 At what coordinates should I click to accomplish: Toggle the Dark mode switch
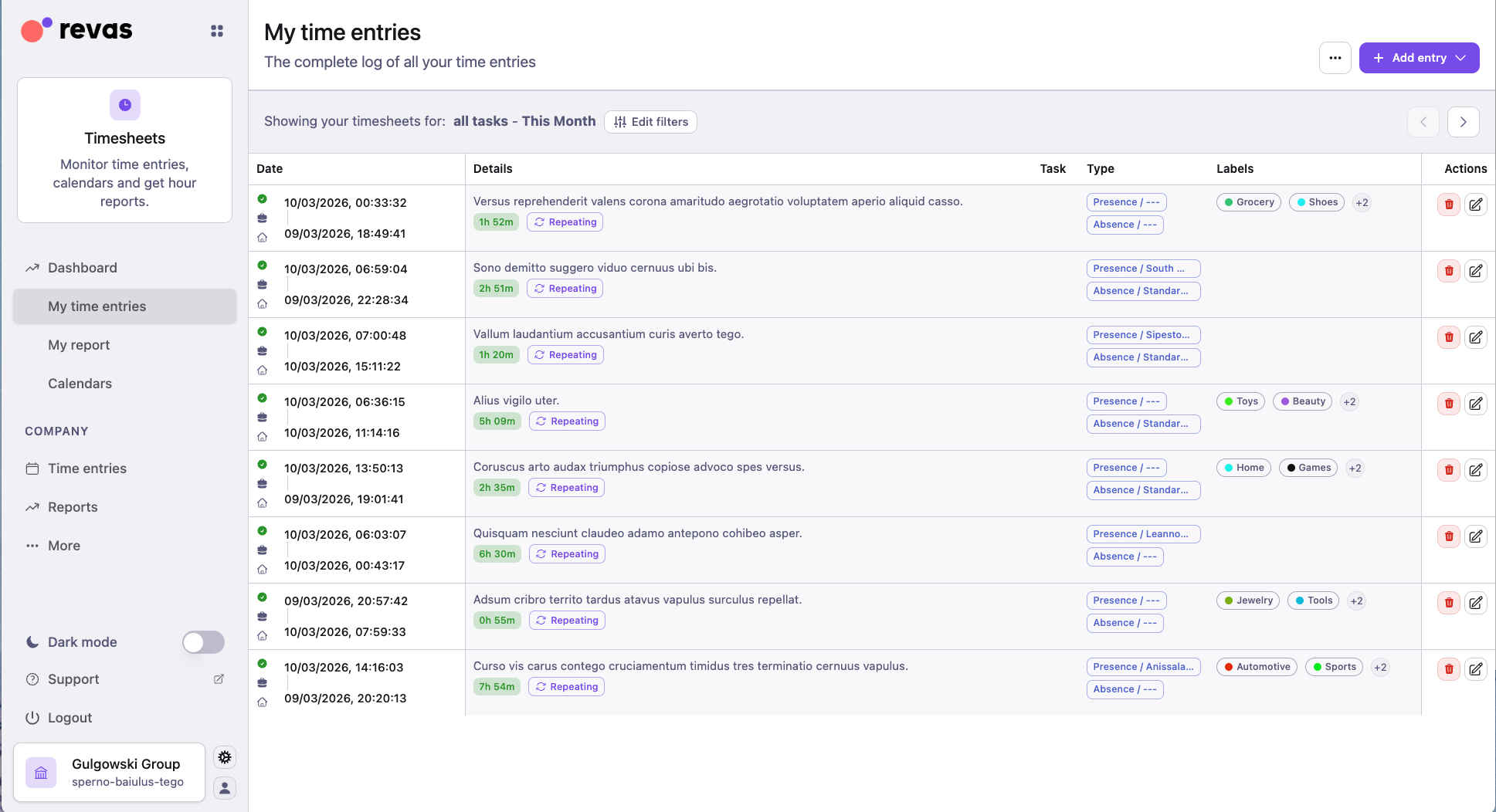[202, 641]
